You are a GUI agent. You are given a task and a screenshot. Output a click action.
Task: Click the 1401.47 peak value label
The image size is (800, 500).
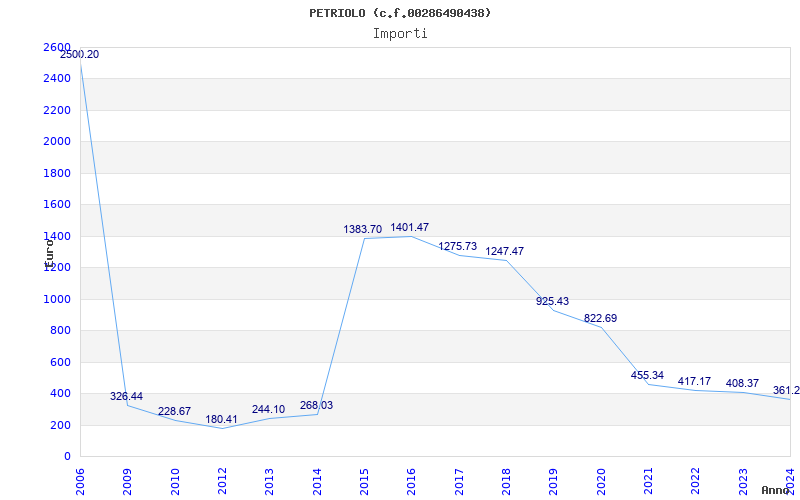[409, 228]
